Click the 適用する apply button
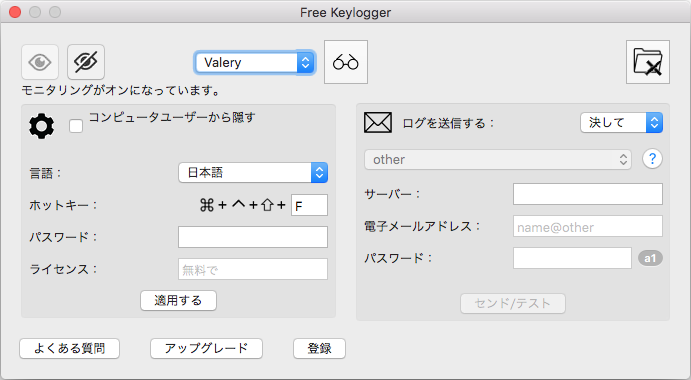Viewport: 691px width, 380px height. pyautogui.click(x=178, y=301)
